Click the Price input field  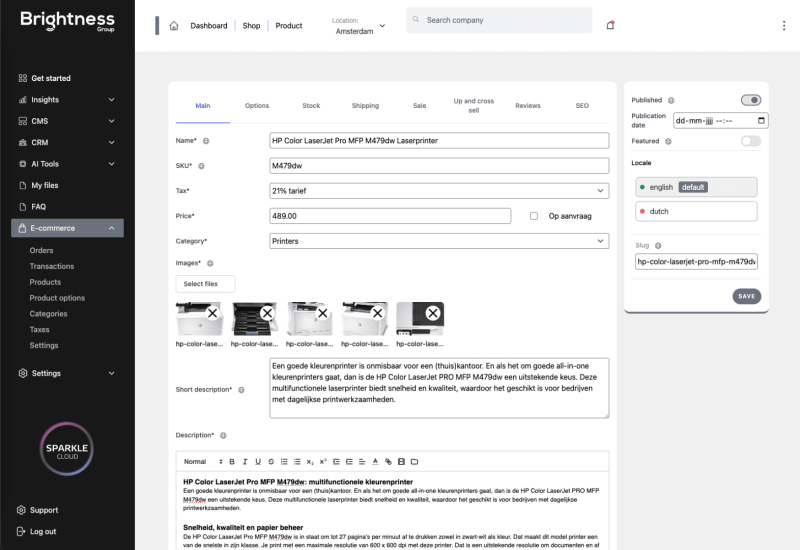pyautogui.click(x=390, y=216)
